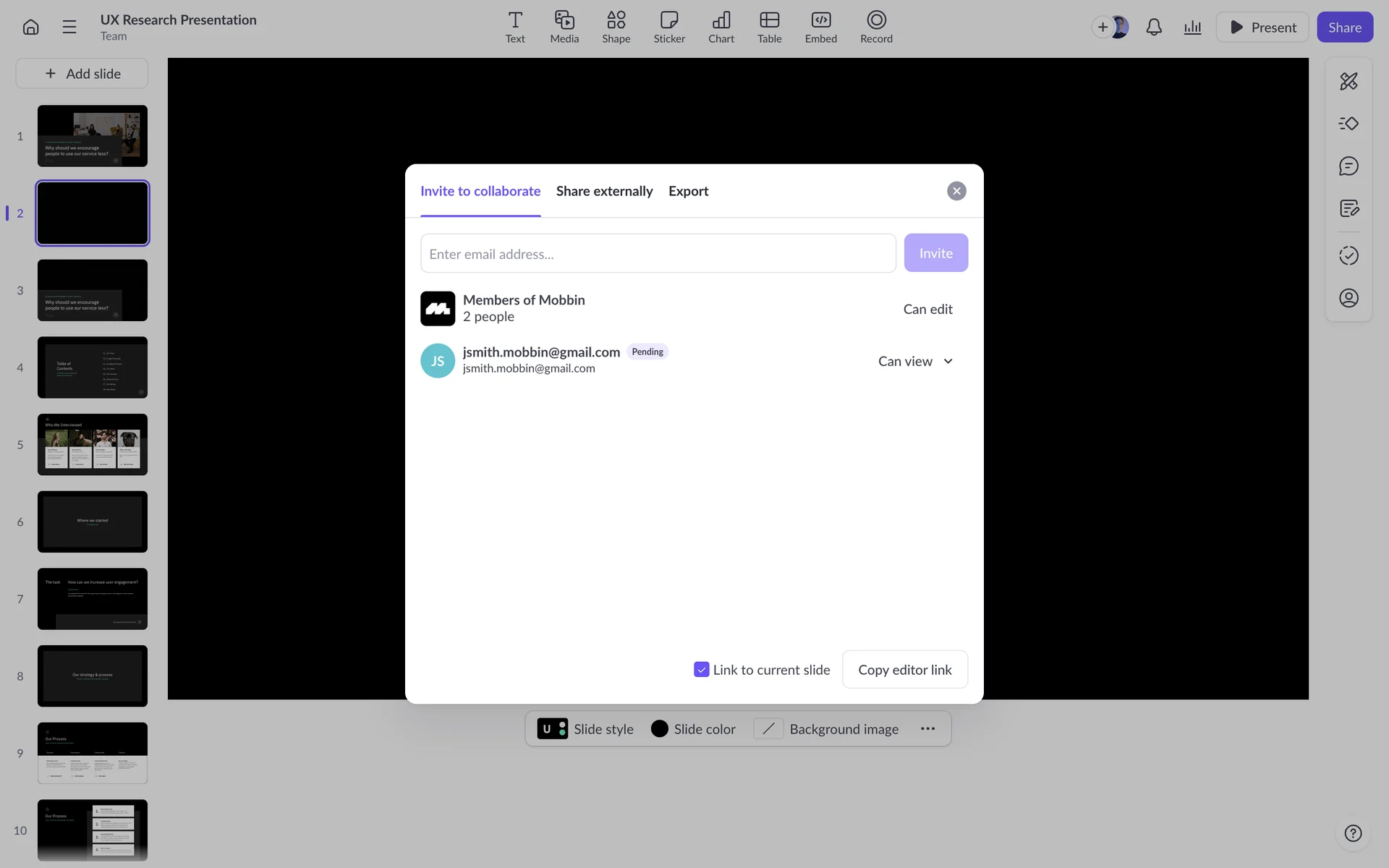
Task: Click the Home icon
Action: [x=30, y=27]
